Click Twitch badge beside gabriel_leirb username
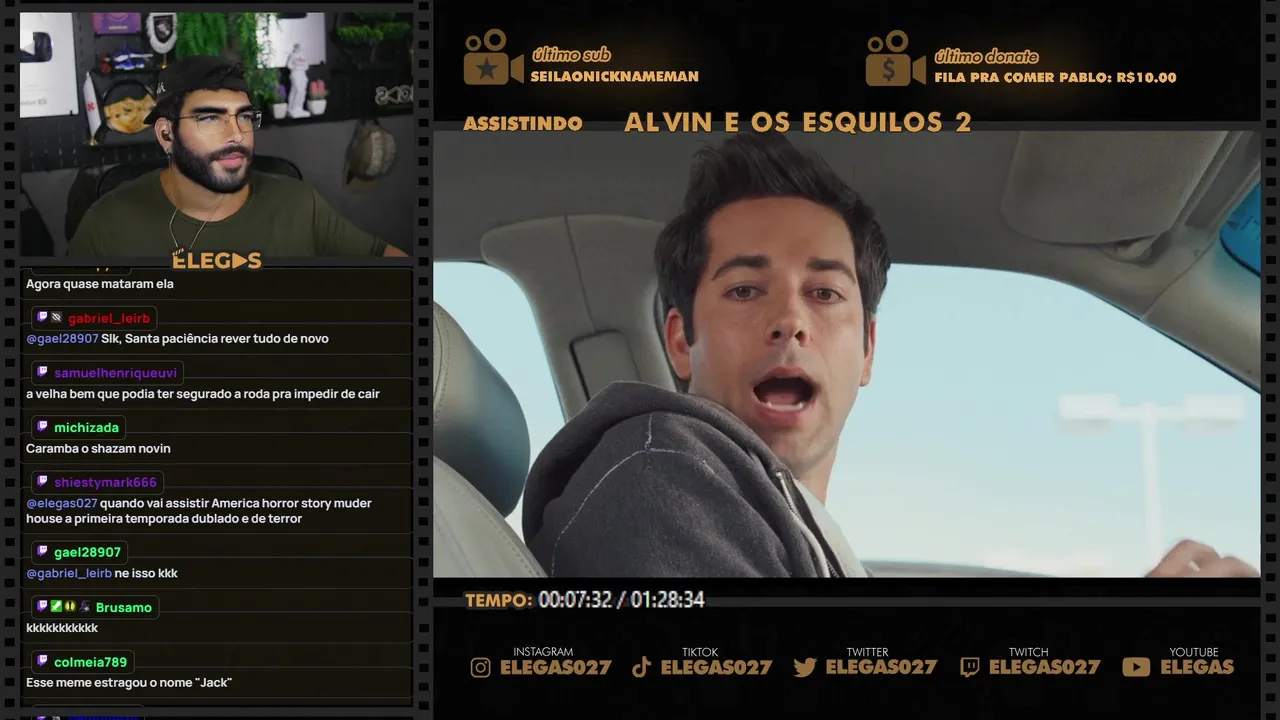This screenshot has width=1280, height=720. (42, 317)
